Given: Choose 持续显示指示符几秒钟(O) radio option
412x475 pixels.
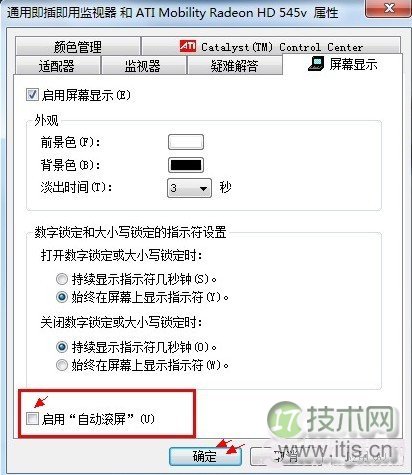Looking at the screenshot, I should click(x=62, y=347).
